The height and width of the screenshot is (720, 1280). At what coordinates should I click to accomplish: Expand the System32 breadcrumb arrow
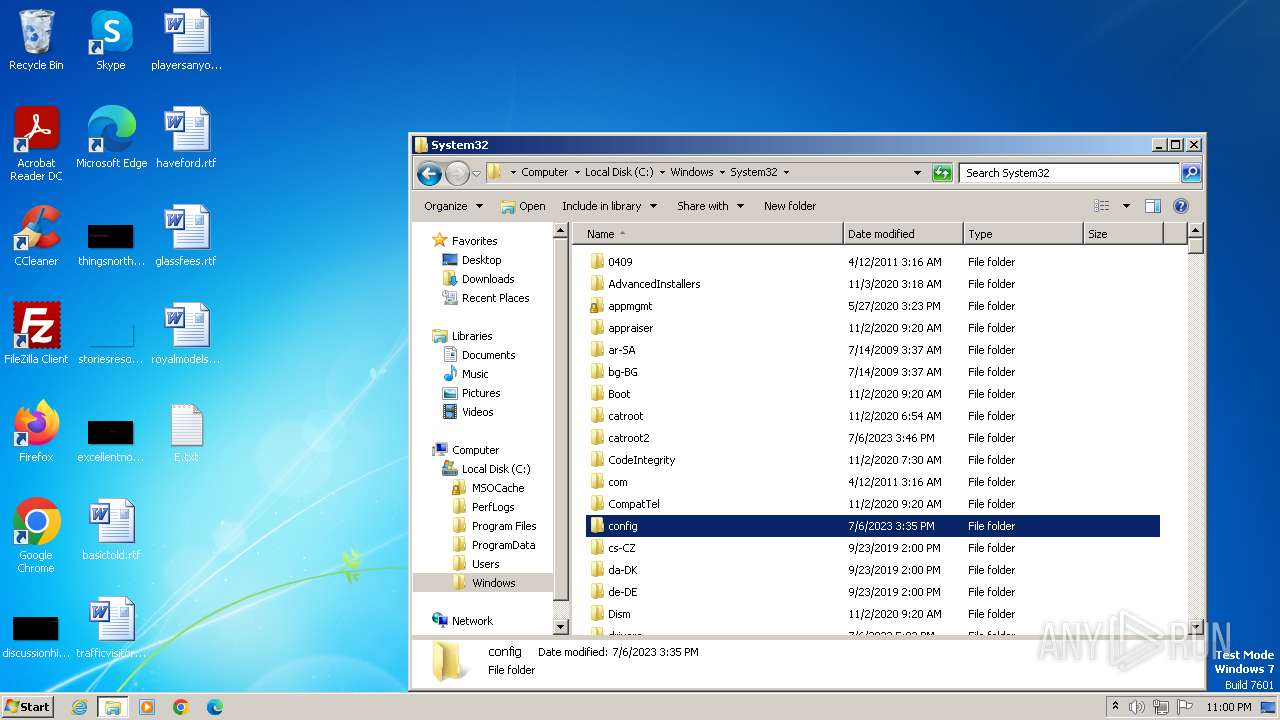[x=786, y=173]
